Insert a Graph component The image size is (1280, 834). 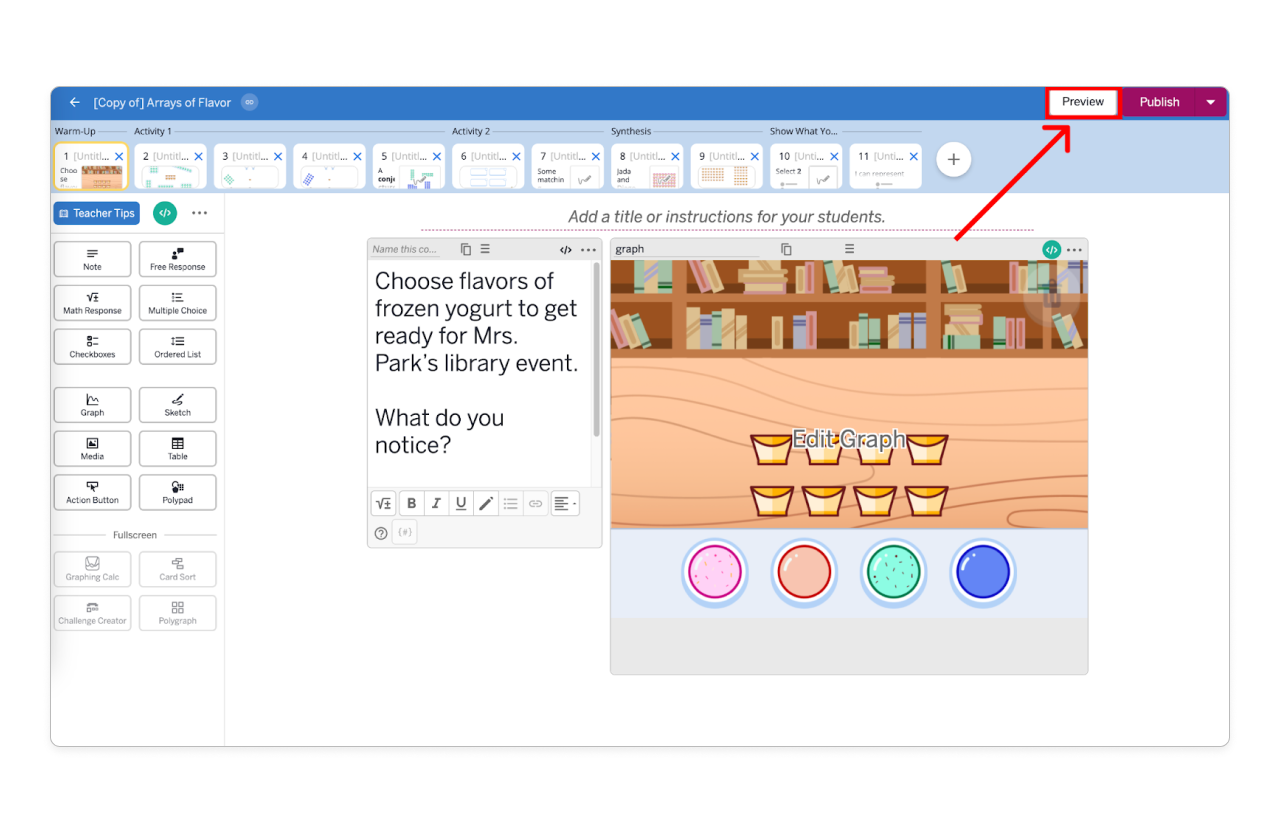coord(92,405)
